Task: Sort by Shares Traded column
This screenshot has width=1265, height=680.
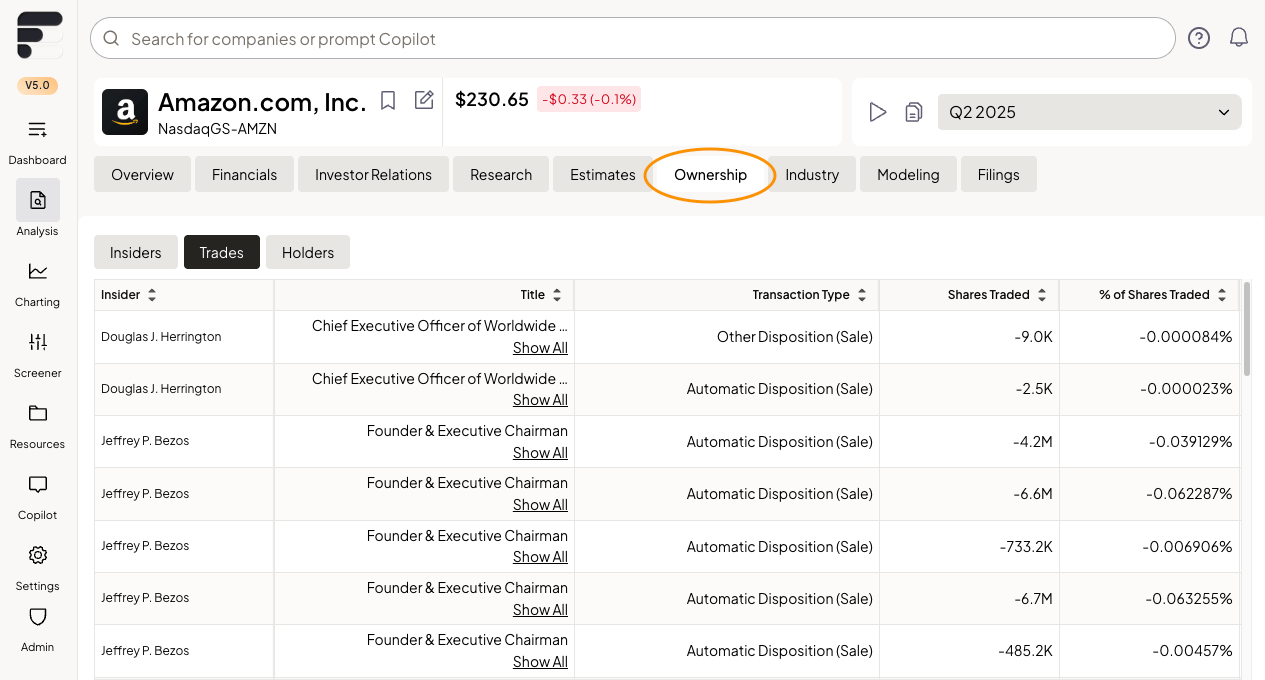Action: coord(1042,295)
